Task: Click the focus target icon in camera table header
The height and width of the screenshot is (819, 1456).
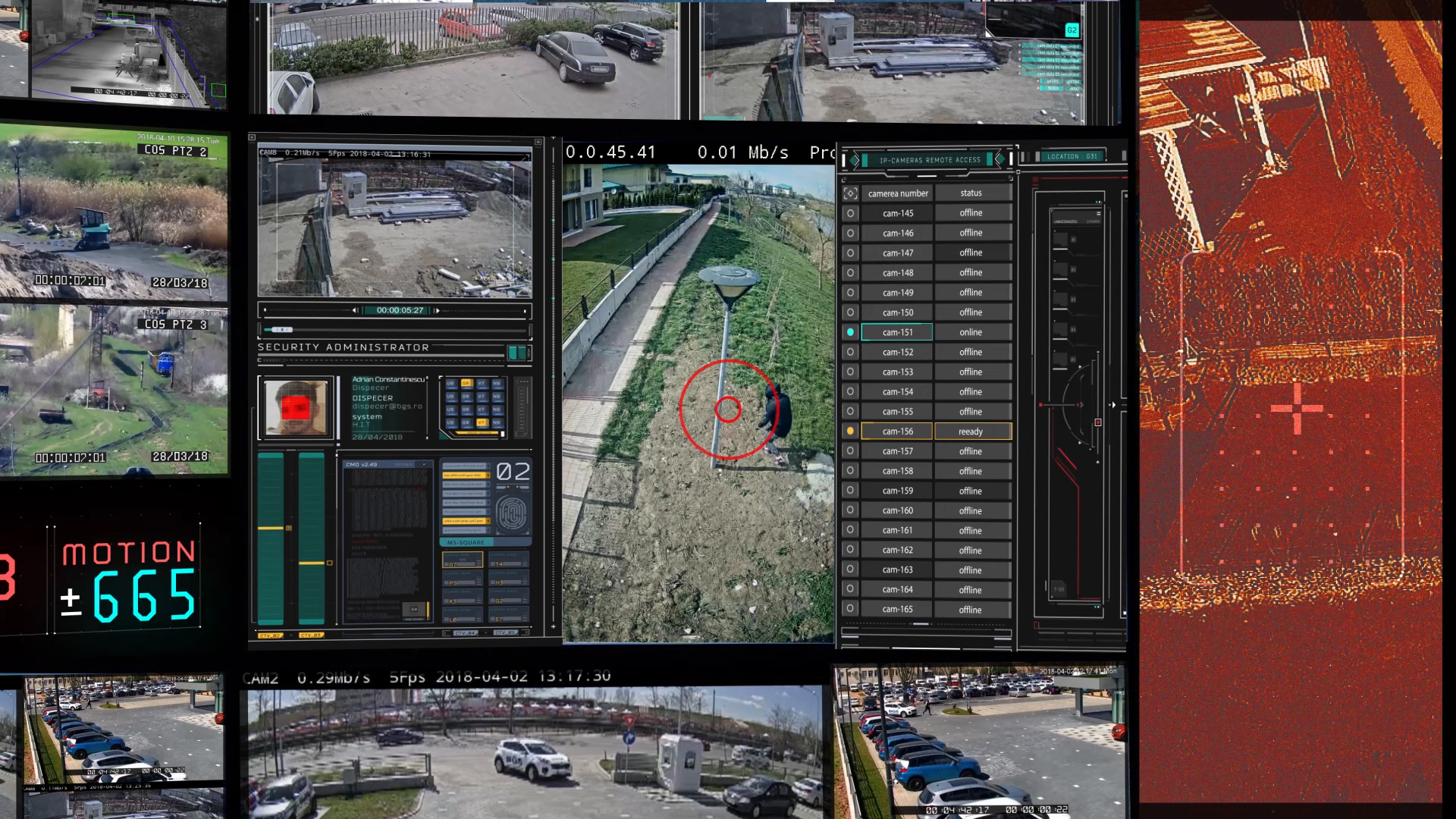Action: pos(850,193)
